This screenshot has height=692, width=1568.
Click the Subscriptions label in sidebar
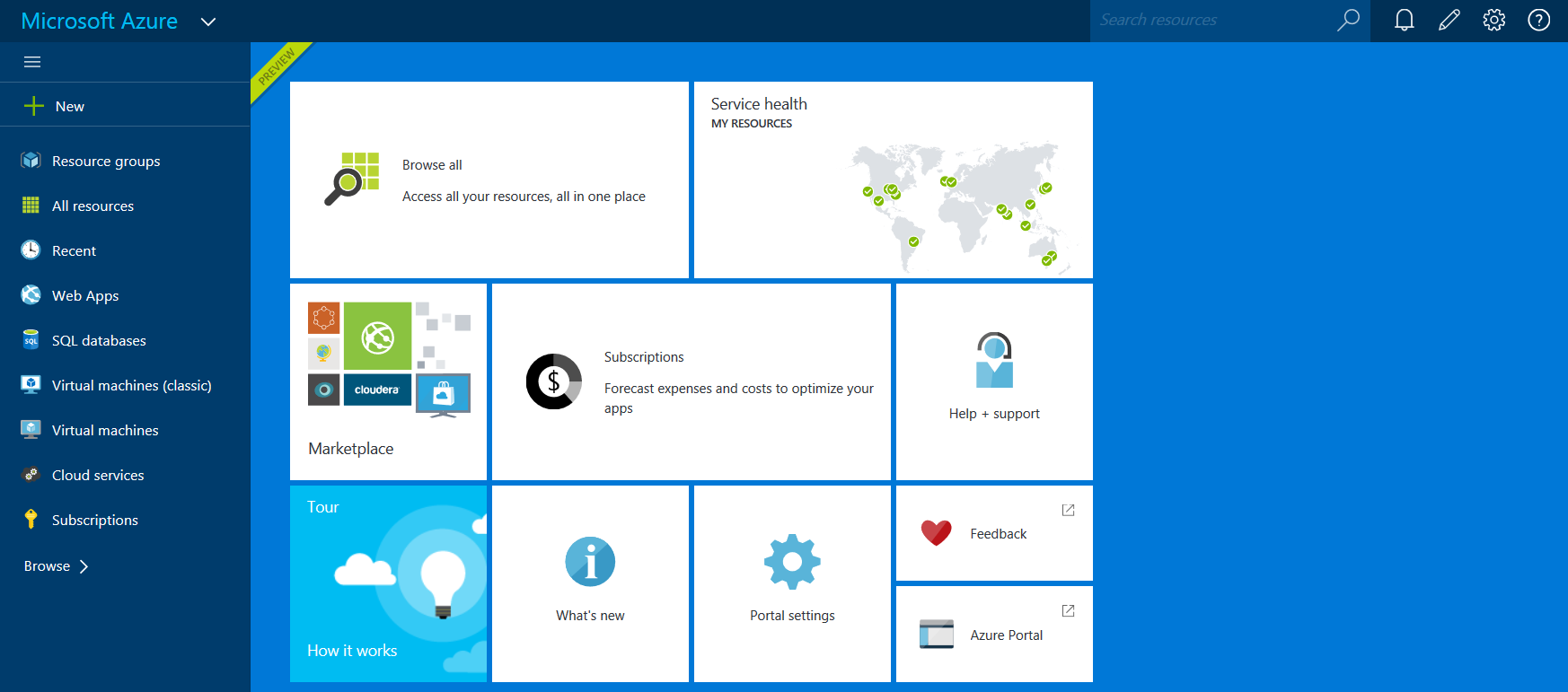[95, 520]
